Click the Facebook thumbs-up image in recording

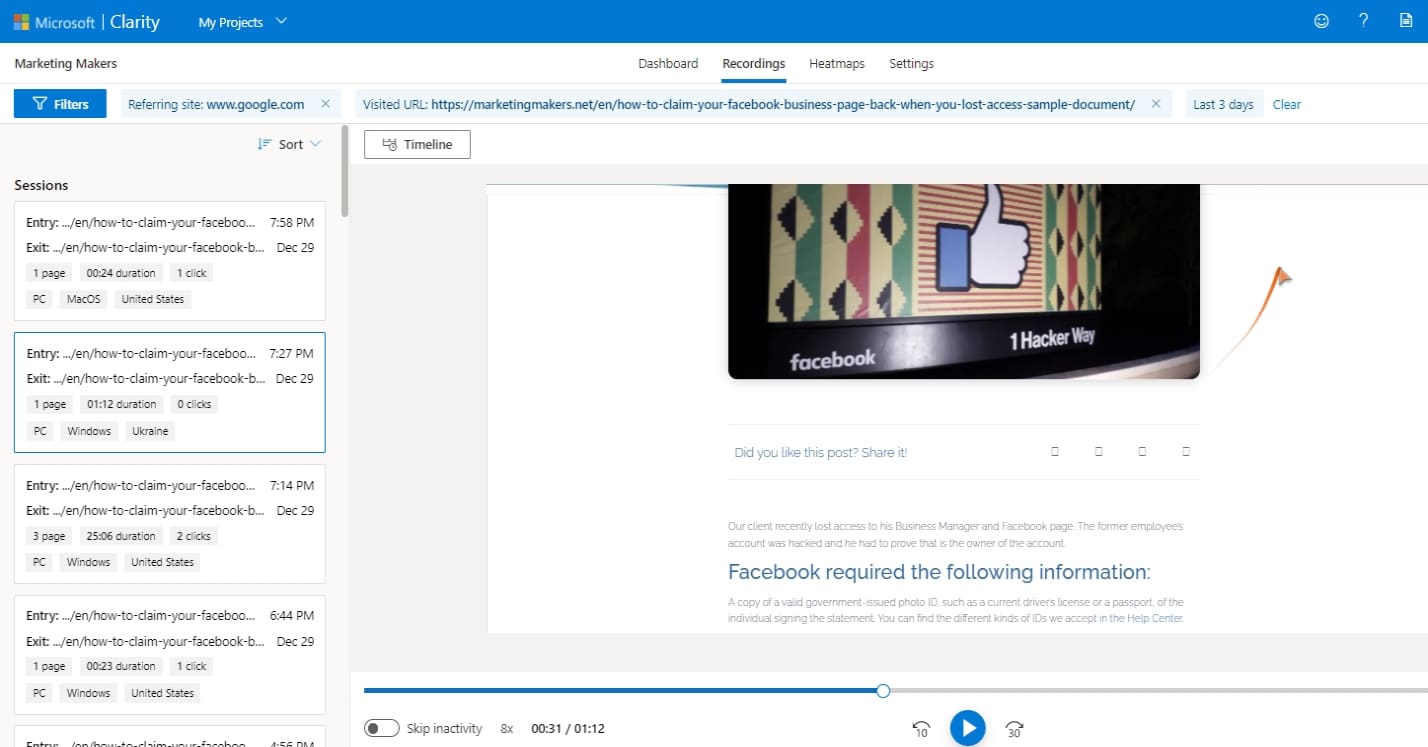pos(964,281)
